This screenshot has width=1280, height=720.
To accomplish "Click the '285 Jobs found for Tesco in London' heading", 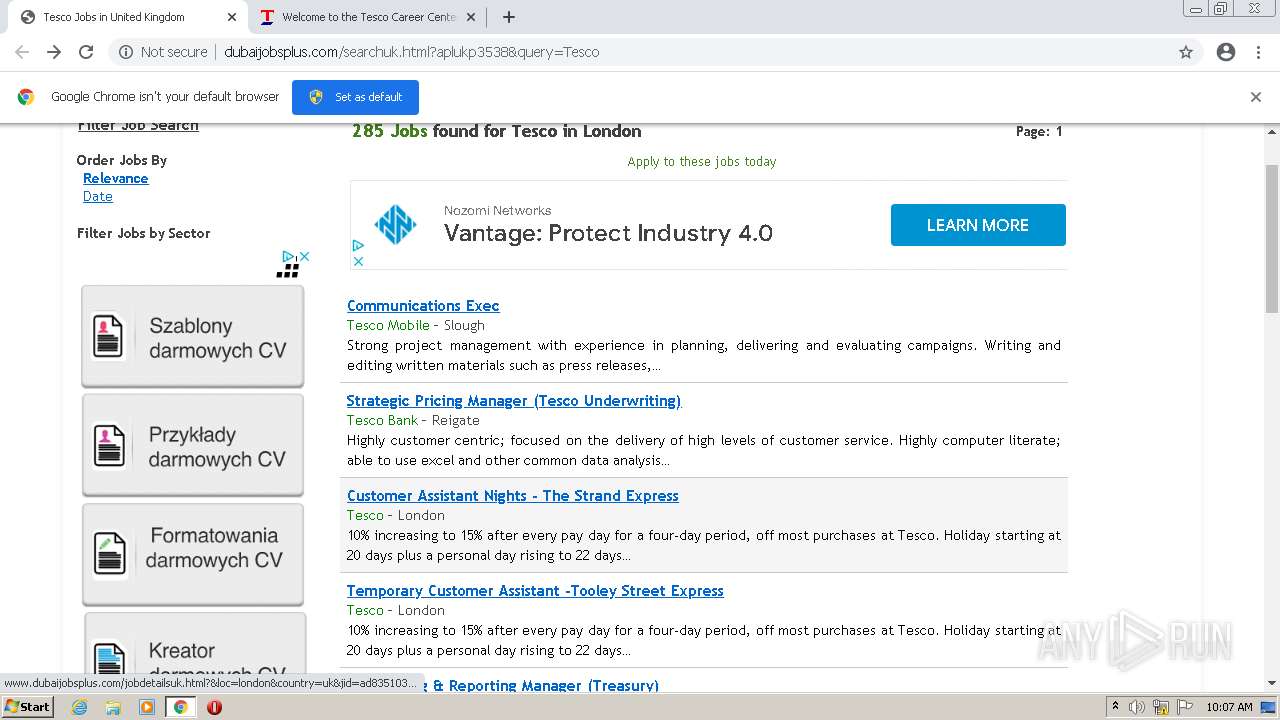I will tap(496, 131).
